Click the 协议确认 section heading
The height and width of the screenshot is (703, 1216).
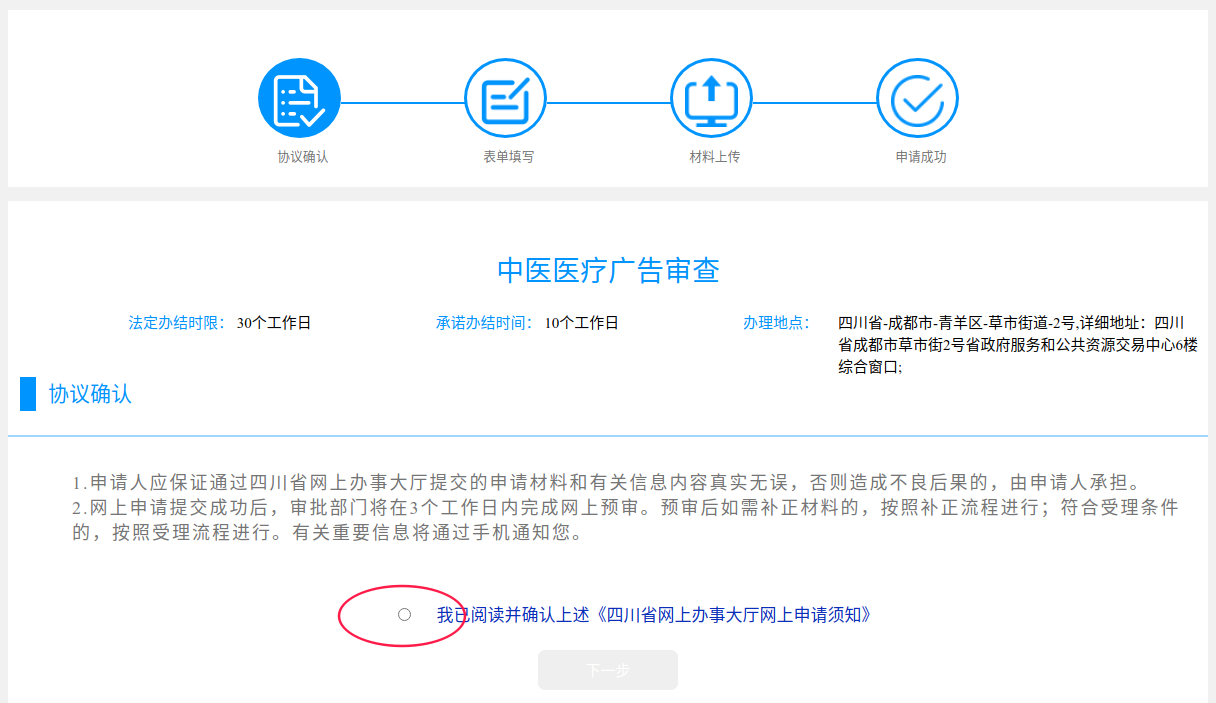coord(90,394)
